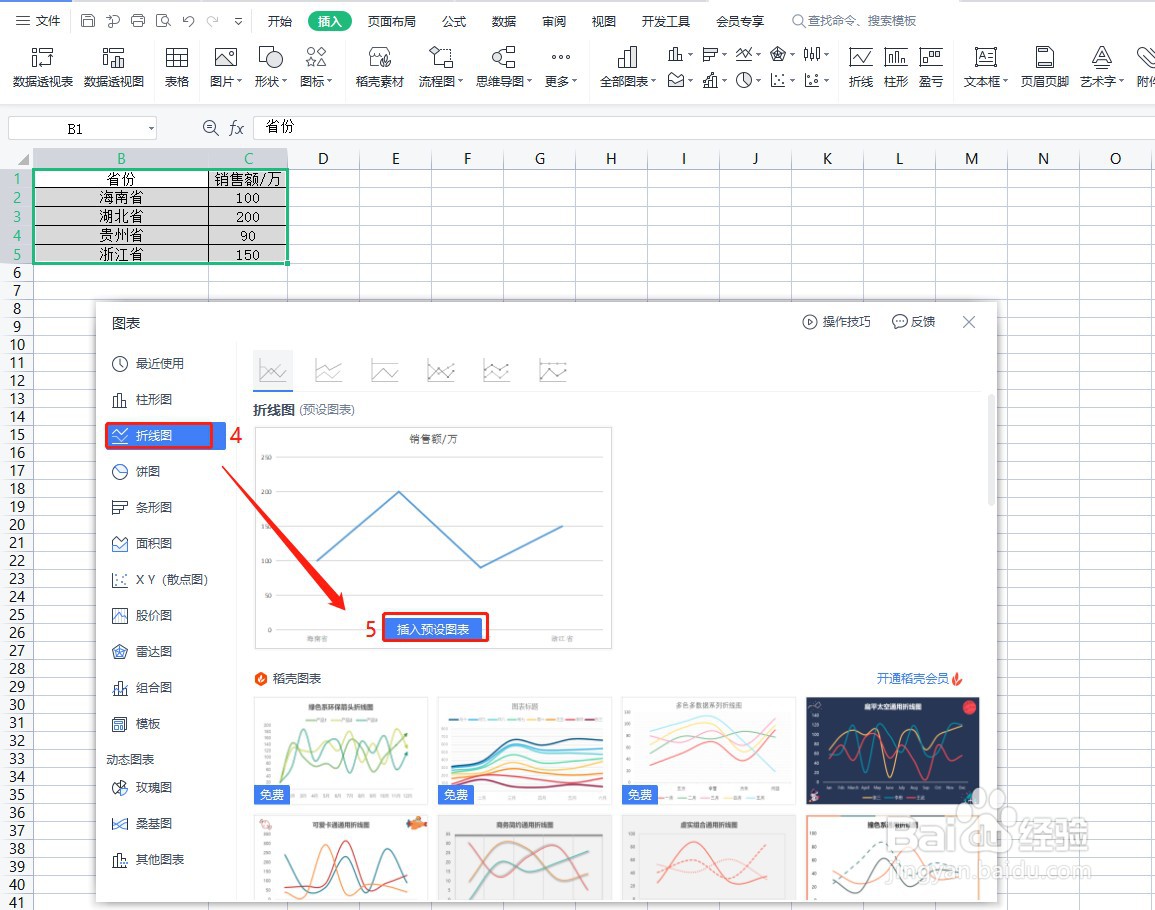
Task: Click 插入预设图表 button
Action: (433, 629)
